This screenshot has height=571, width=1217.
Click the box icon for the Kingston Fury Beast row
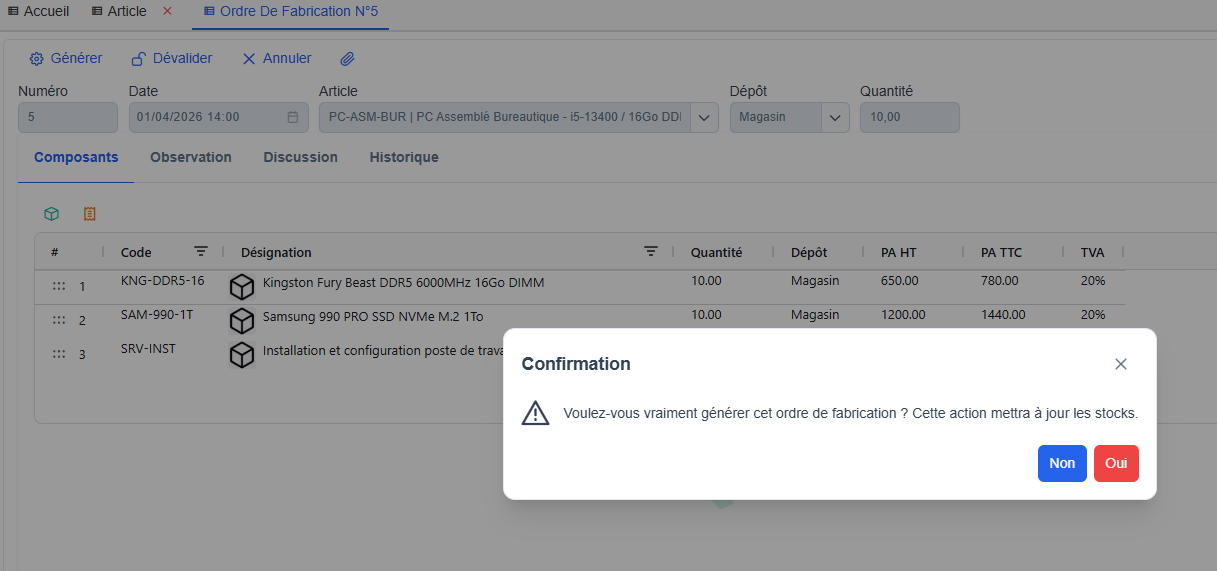(x=242, y=287)
